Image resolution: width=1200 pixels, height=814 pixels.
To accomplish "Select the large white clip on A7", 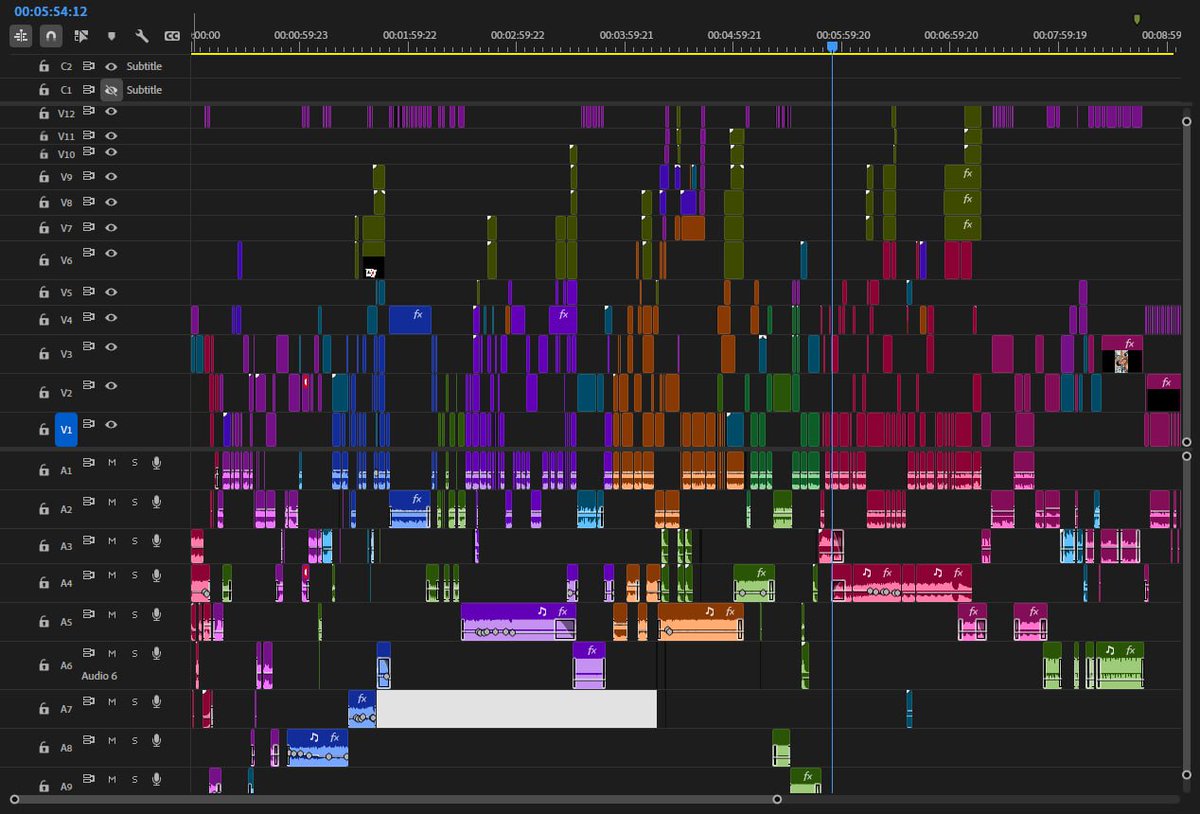I will coord(516,709).
